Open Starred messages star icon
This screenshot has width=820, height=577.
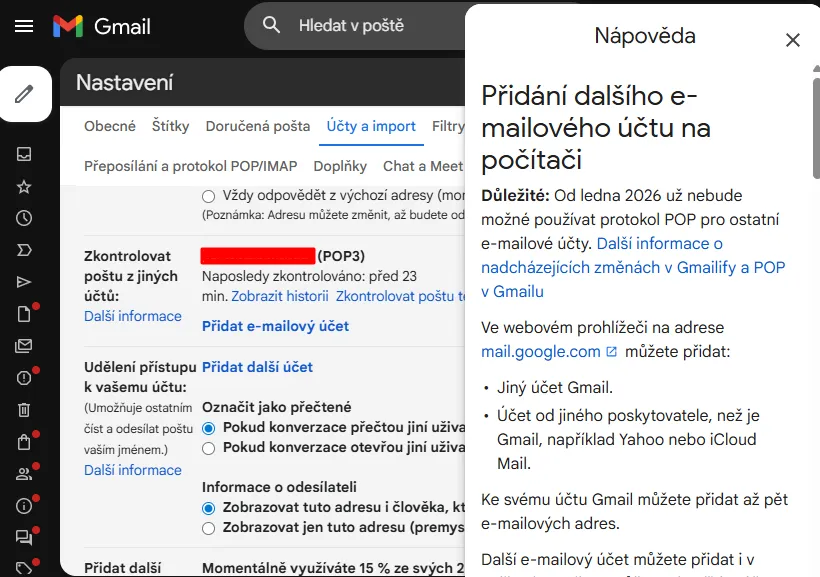(24, 186)
